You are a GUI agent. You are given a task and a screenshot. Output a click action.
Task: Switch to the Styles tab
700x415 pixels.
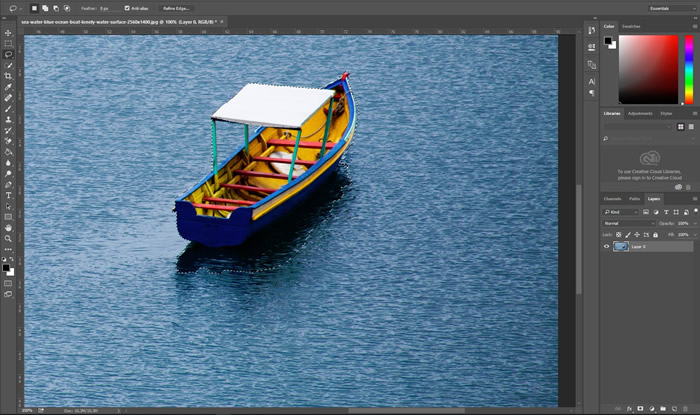point(666,113)
